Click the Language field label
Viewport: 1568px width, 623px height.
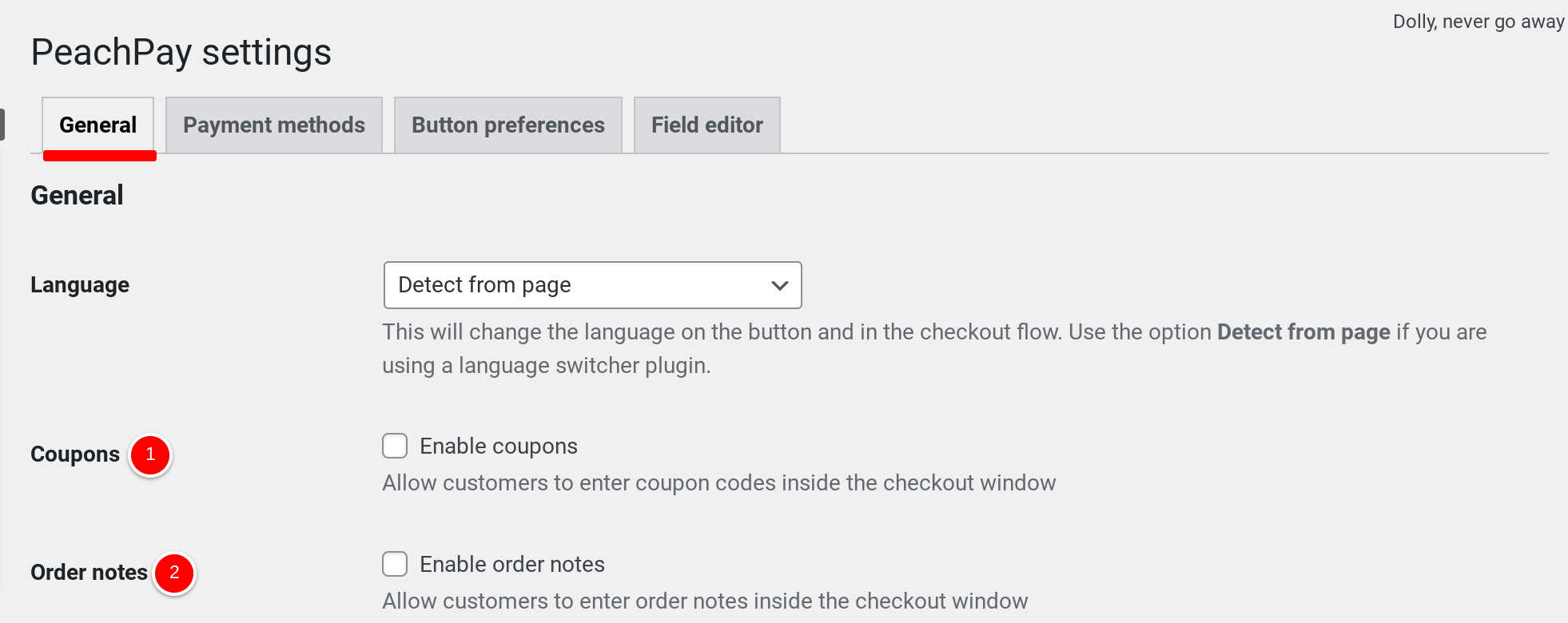(80, 285)
